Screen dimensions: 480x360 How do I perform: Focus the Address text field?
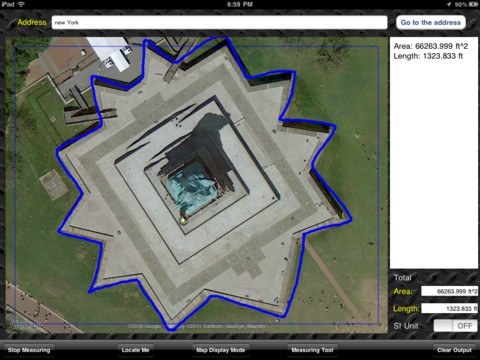pyautogui.click(x=219, y=23)
